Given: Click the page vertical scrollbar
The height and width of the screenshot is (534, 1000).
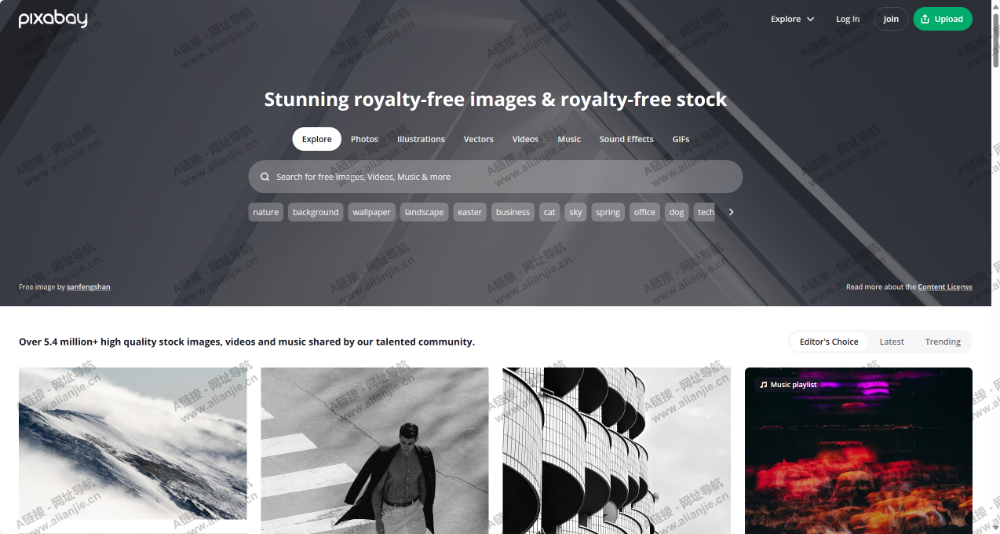Looking at the screenshot, I should (x=996, y=267).
